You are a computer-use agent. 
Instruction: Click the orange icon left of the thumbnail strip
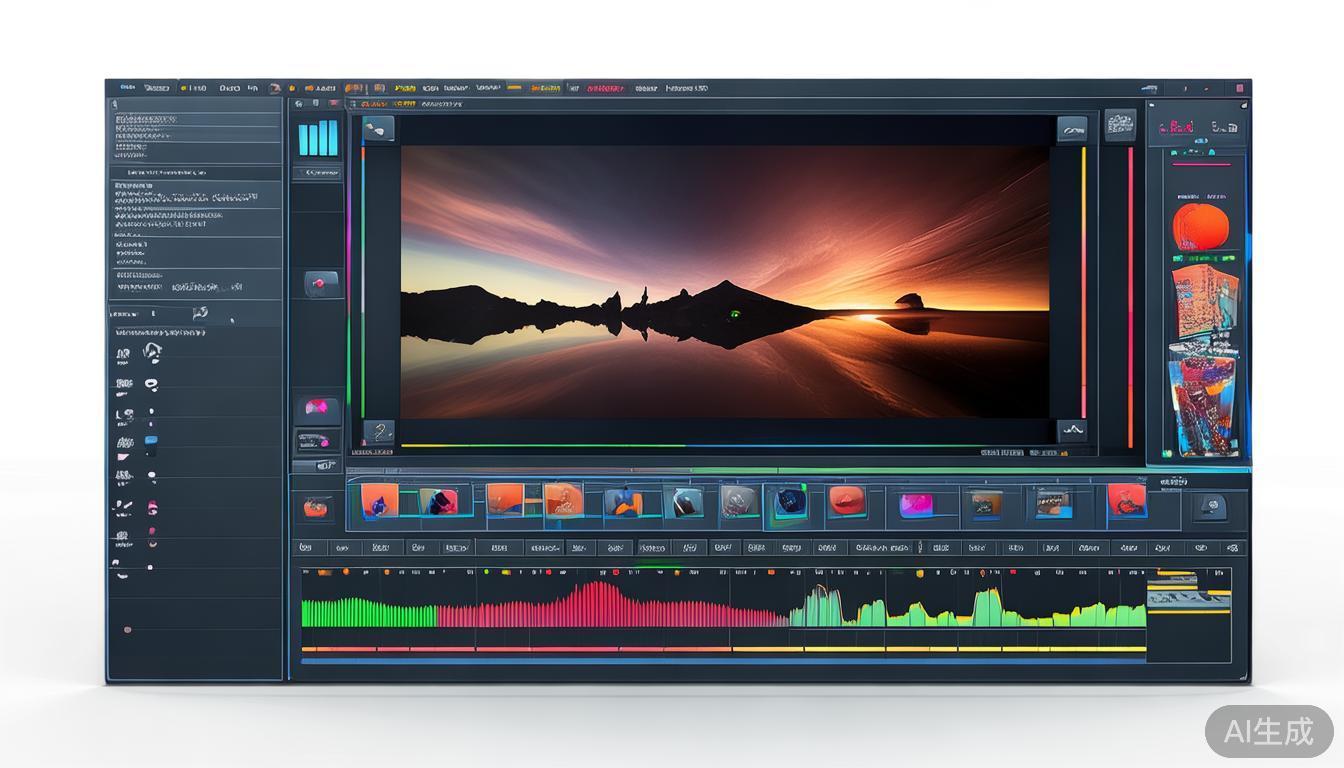(x=316, y=508)
